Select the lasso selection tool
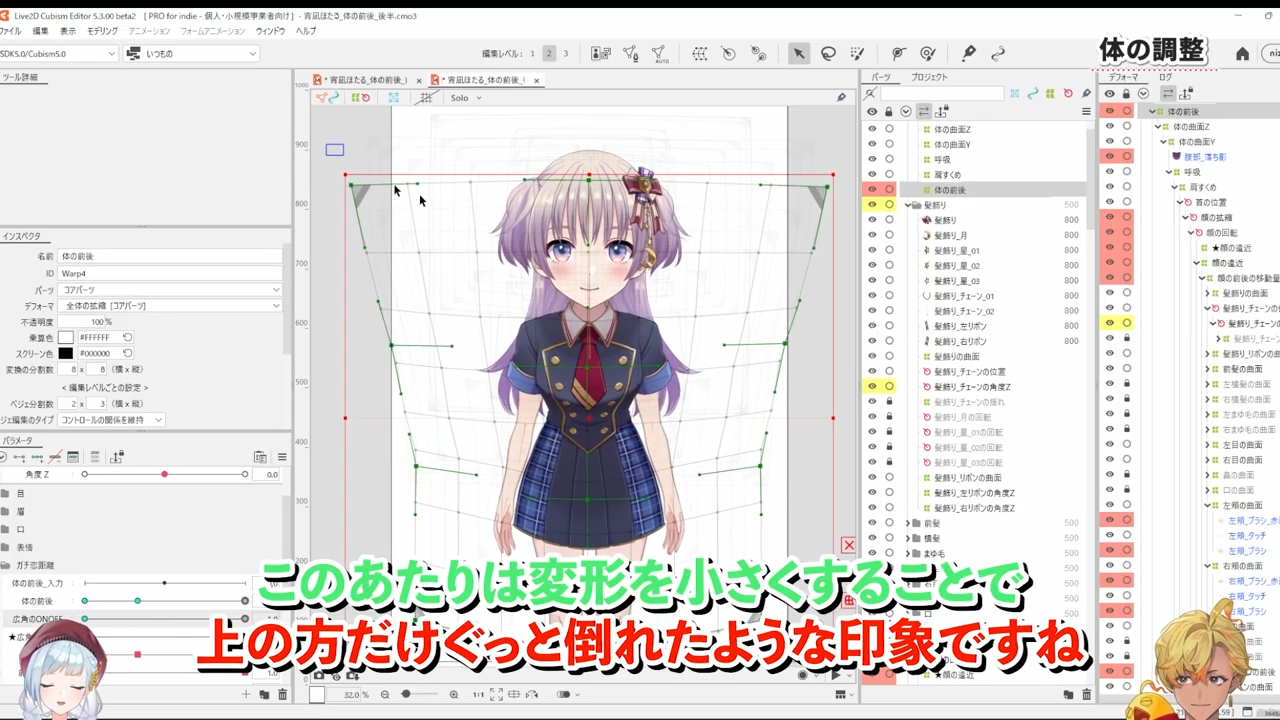This screenshot has height=720, width=1280. tap(828, 53)
